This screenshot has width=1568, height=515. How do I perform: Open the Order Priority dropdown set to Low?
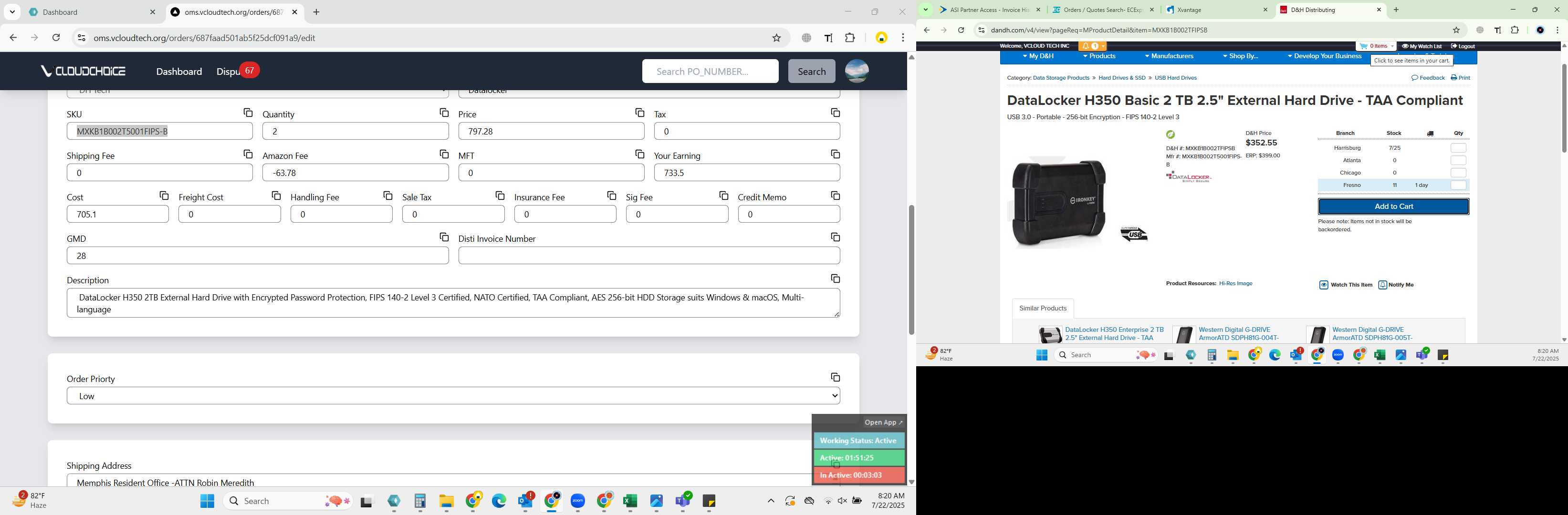point(453,396)
